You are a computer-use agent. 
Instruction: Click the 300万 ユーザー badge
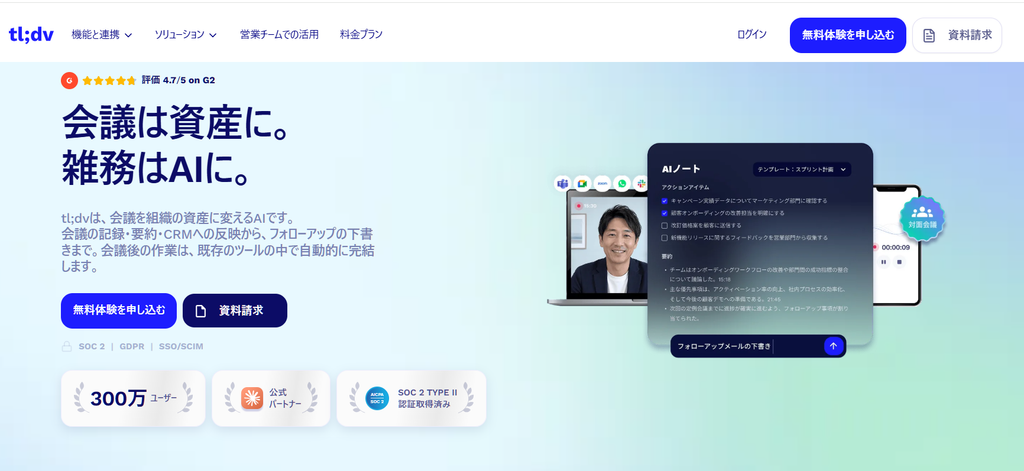(x=133, y=398)
